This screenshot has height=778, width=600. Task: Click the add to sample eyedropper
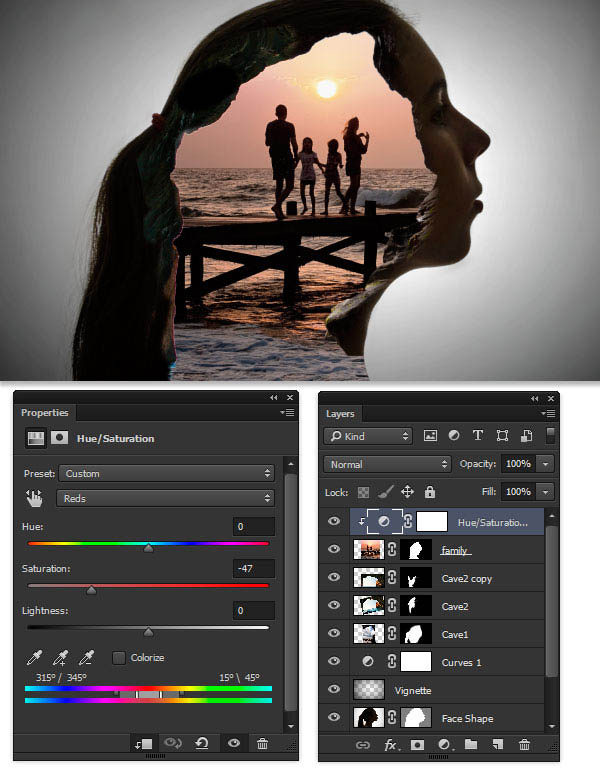point(60,658)
